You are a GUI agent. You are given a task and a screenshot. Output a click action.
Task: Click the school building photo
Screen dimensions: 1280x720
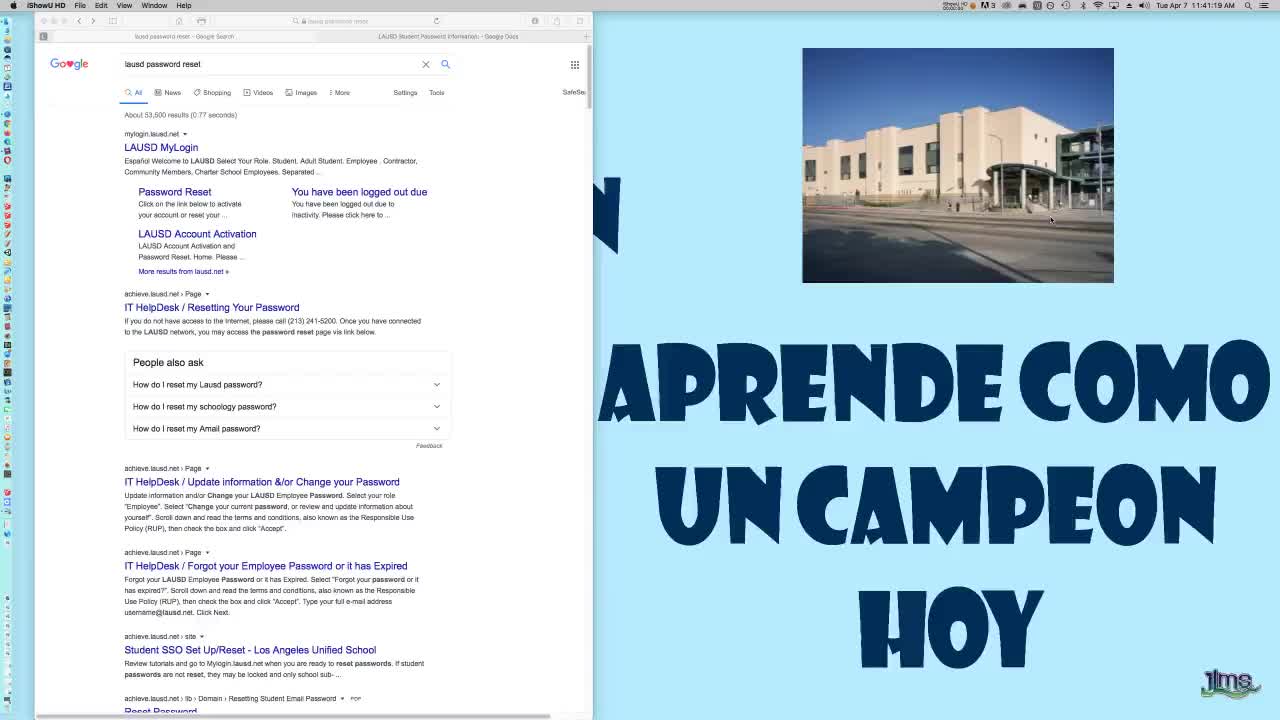(x=958, y=165)
